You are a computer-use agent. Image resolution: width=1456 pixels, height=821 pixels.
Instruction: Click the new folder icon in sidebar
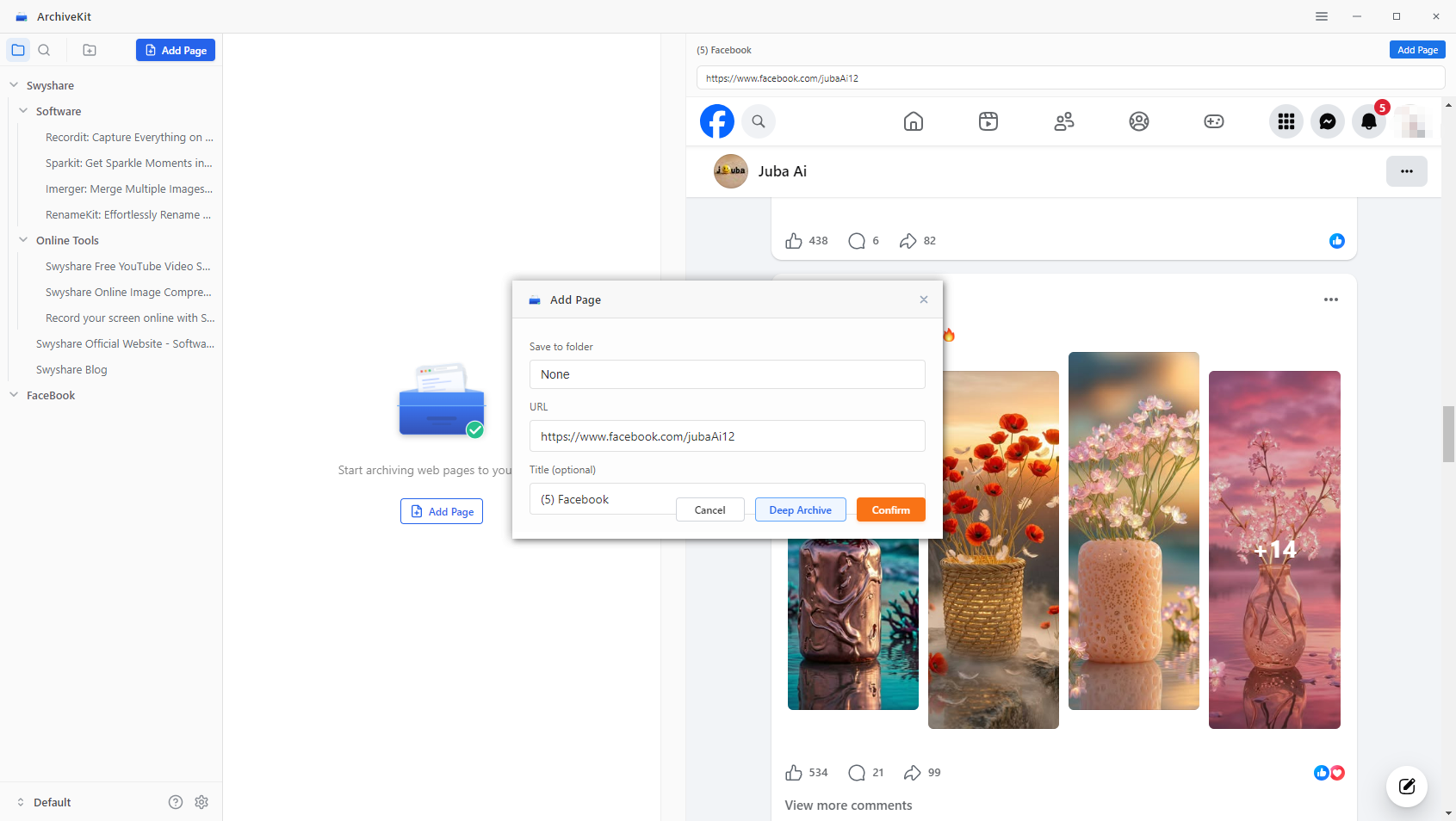point(90,50)
